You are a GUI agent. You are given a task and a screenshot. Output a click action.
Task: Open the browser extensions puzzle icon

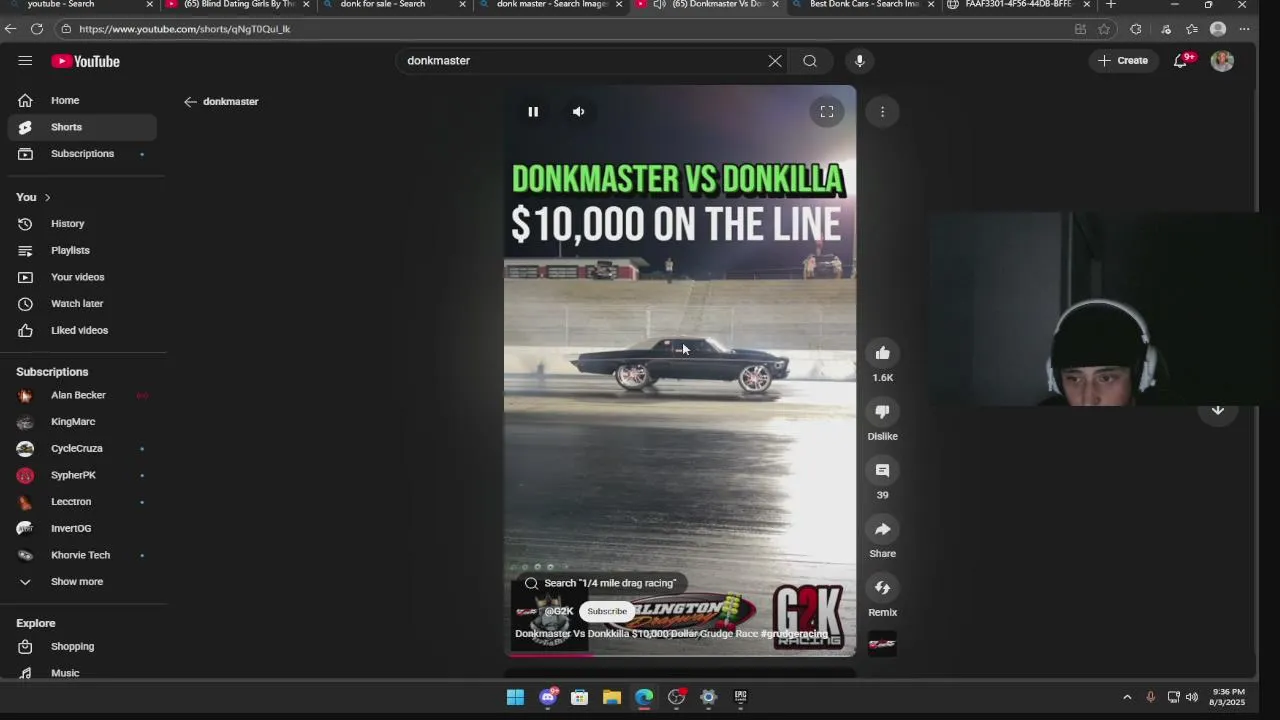(x=1135, y=29)
